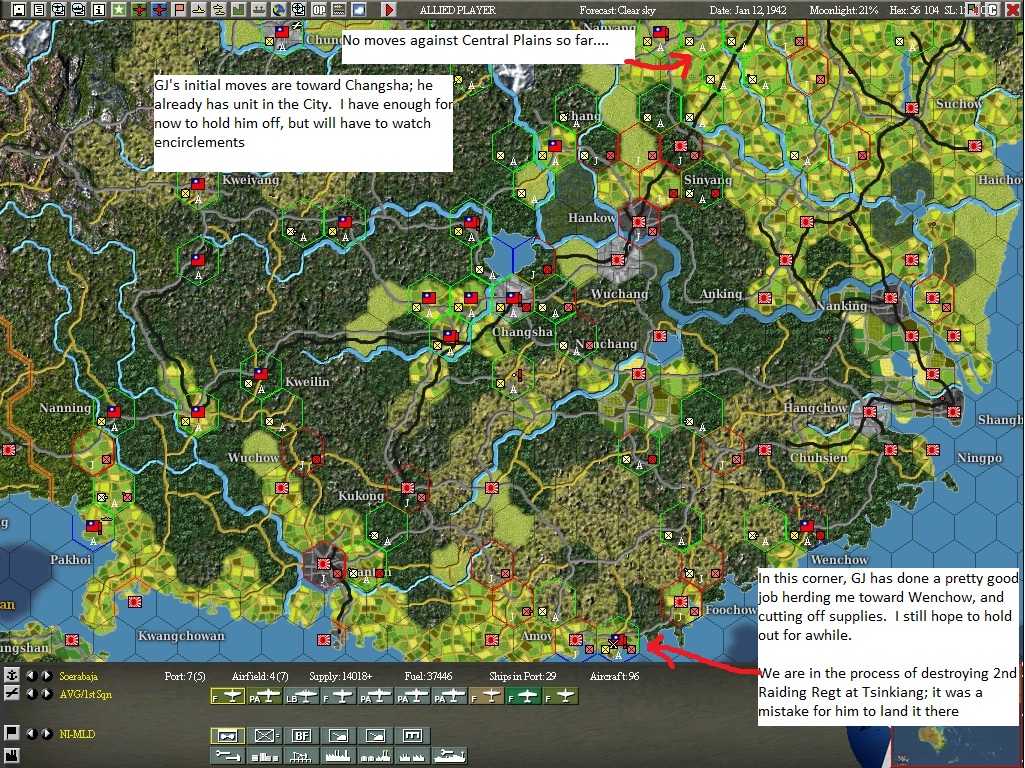Click the Japanese unit at Hankow city
The height and width of the screenshot is (768, 1025).
639,223
